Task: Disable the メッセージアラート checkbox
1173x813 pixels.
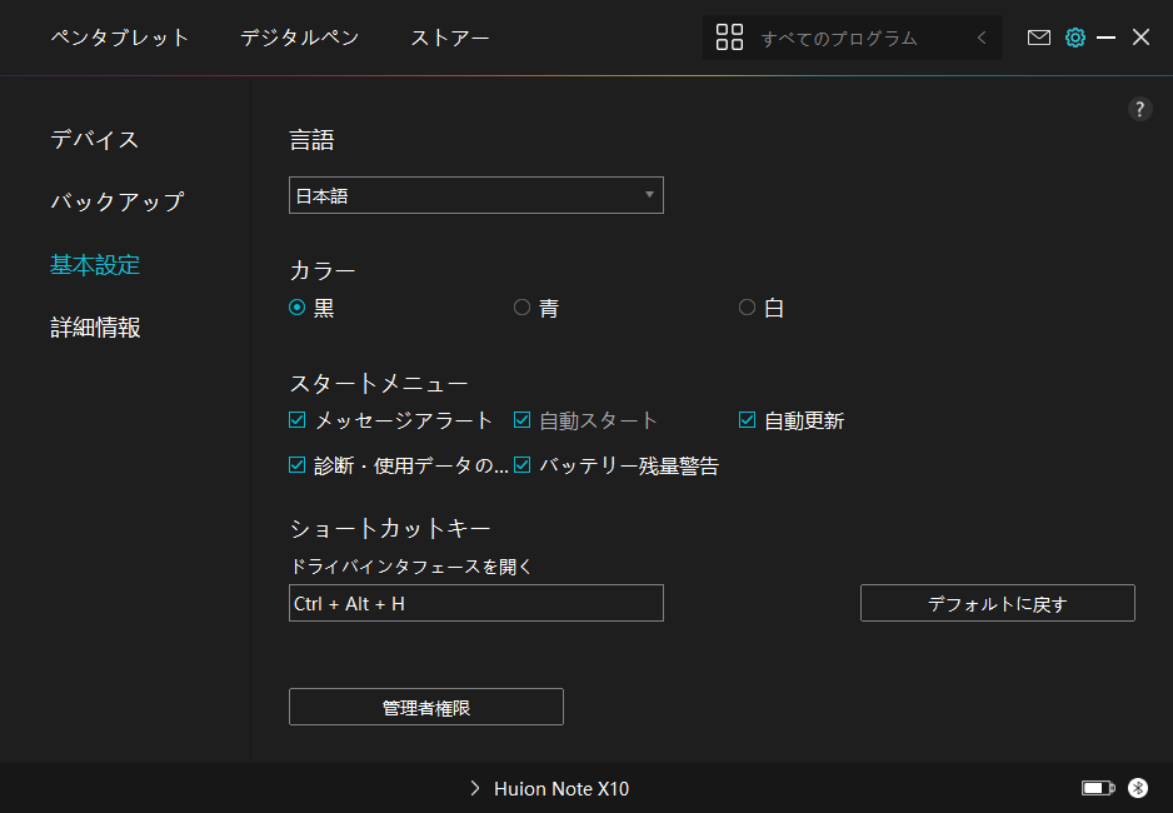Action: click(297, 420)
